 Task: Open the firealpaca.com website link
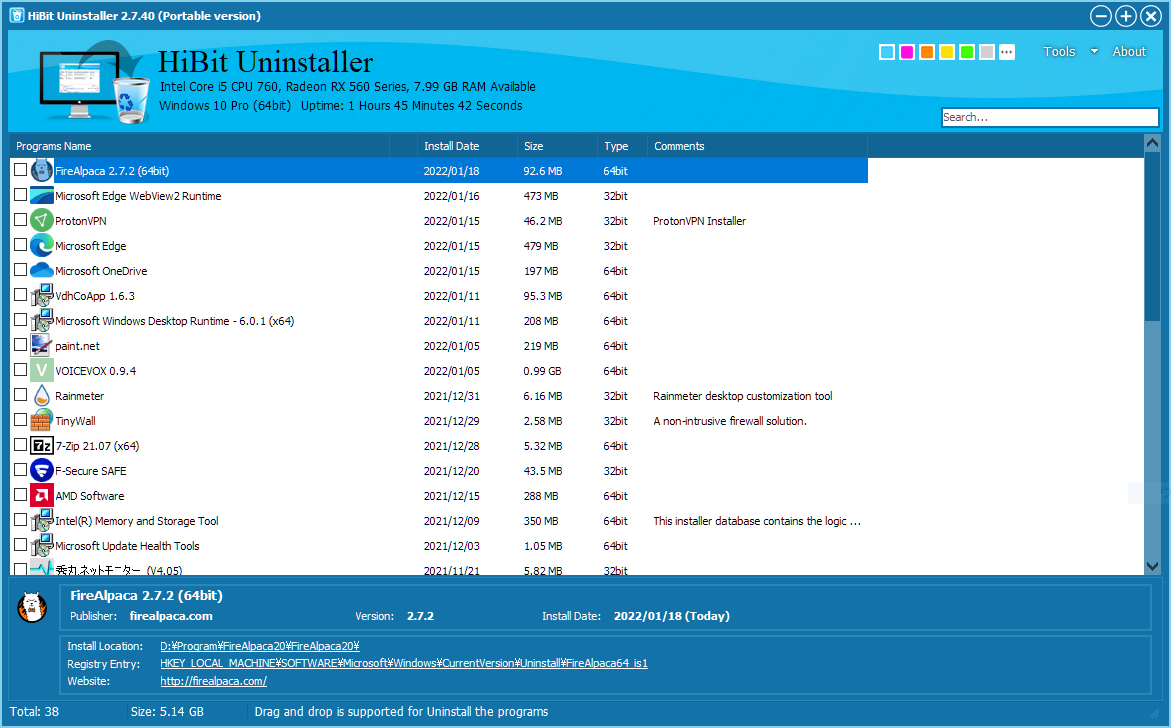point(213,681)
